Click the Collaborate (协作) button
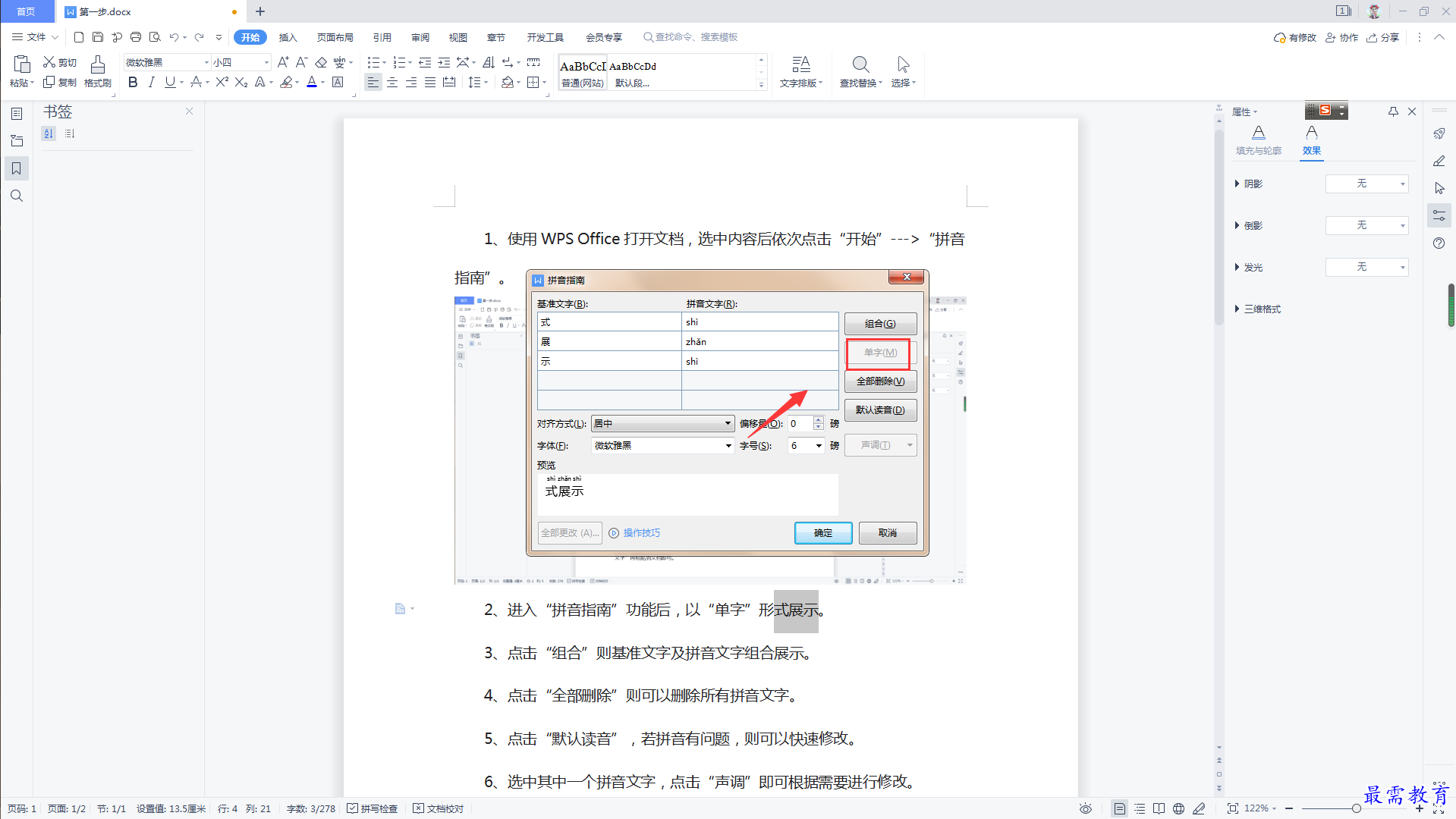Screen dimensions: 1456x819 (1341, 37)
